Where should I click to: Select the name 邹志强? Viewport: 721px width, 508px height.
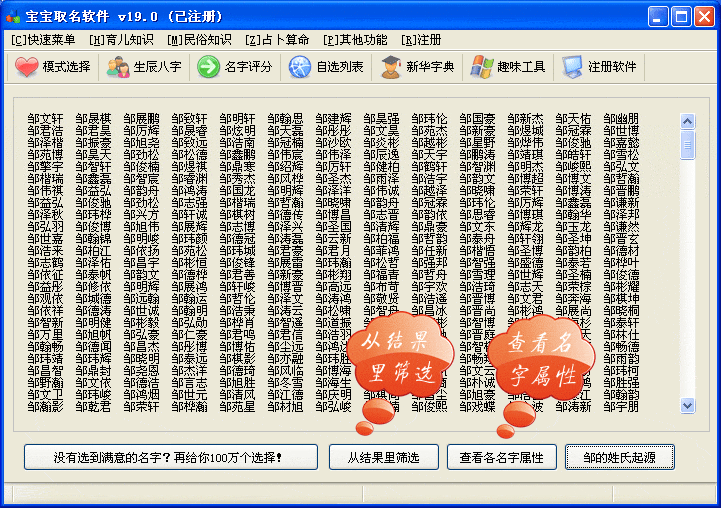189,203
